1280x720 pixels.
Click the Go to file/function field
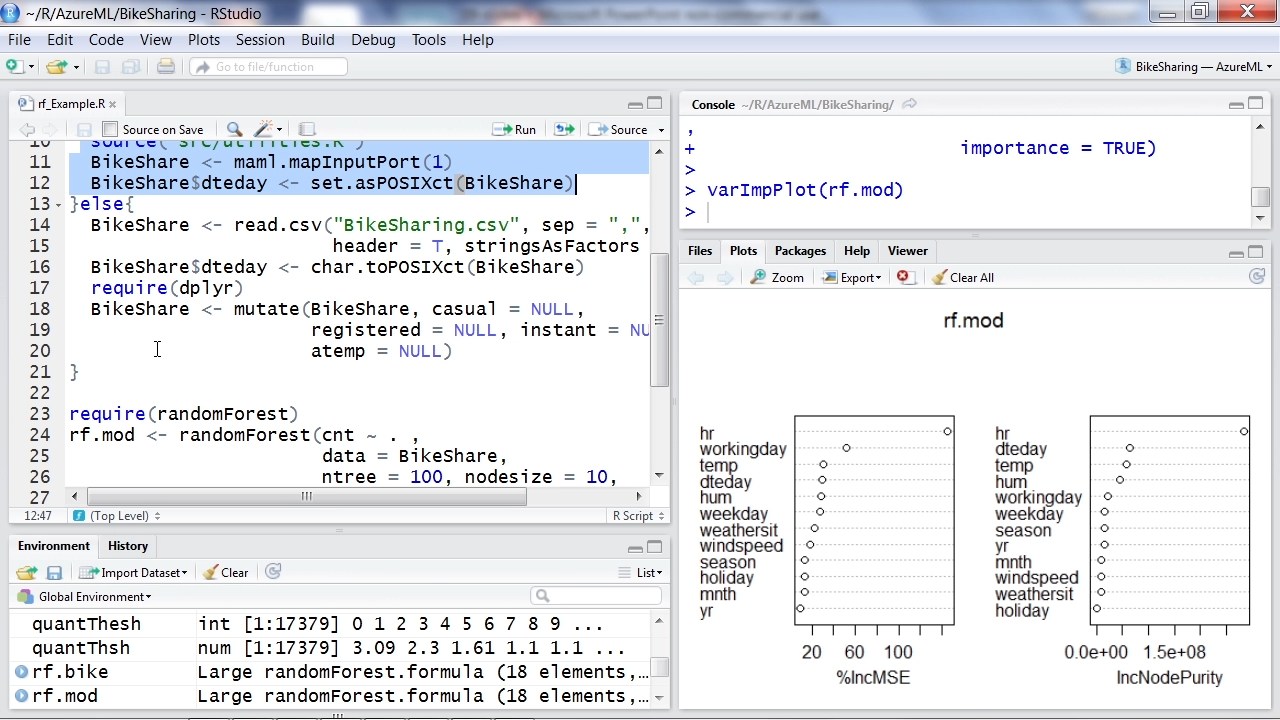tap(269, 67)
